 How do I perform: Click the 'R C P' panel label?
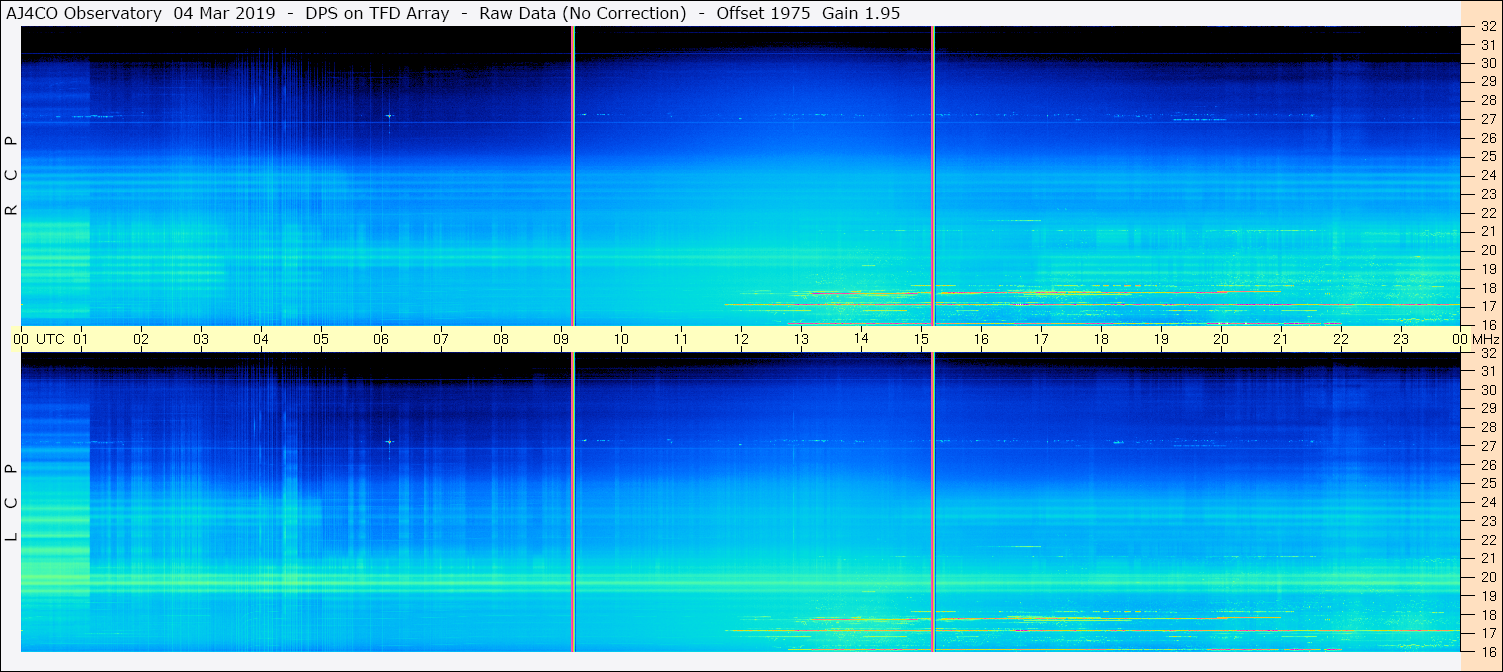(x=11, y=175)
